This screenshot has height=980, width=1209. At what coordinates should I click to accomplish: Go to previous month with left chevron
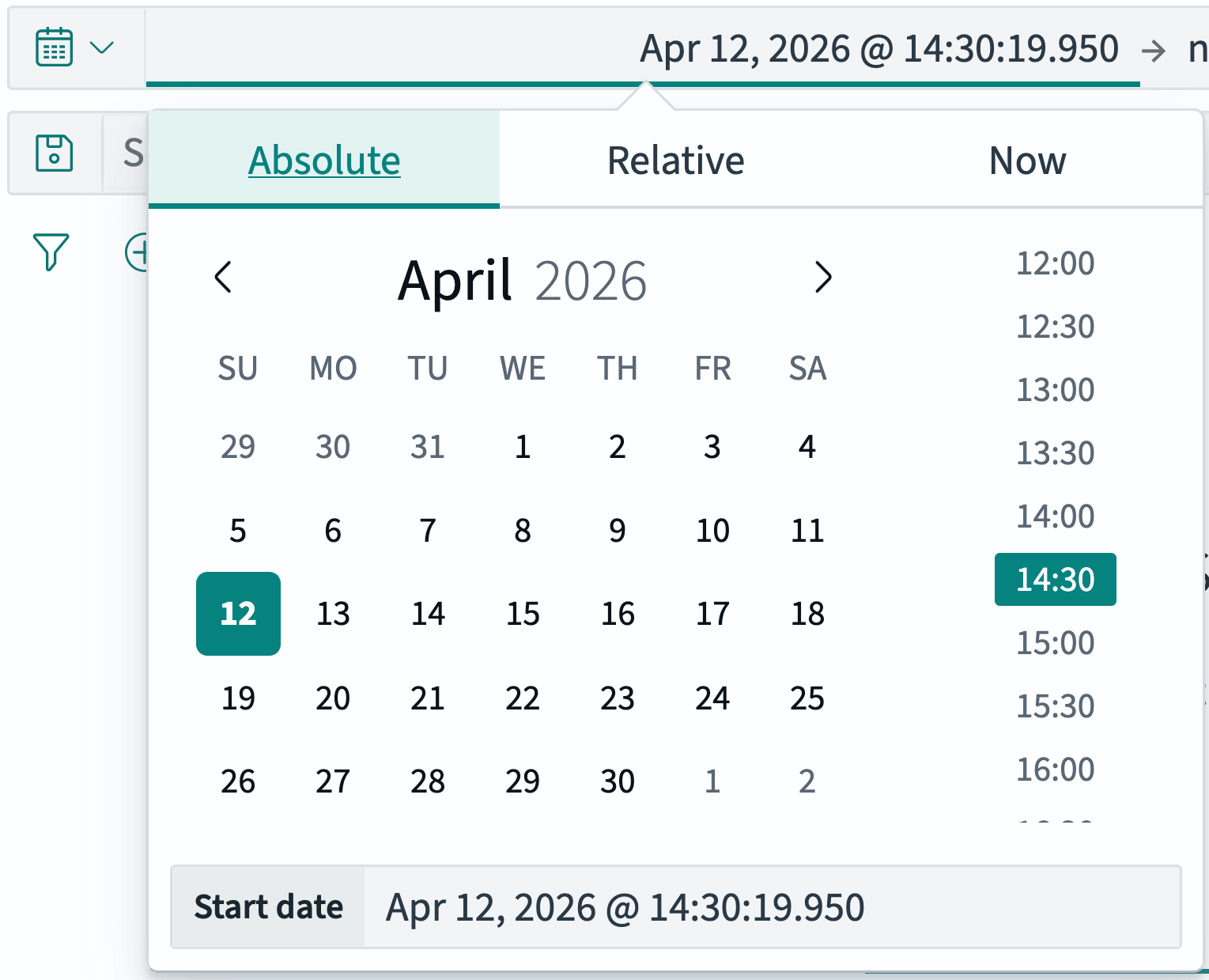[222, 278]
